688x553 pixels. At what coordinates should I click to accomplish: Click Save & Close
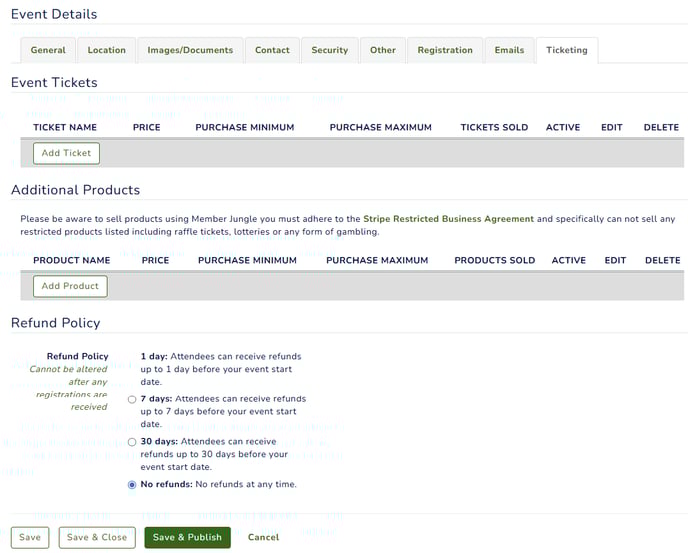97,538
